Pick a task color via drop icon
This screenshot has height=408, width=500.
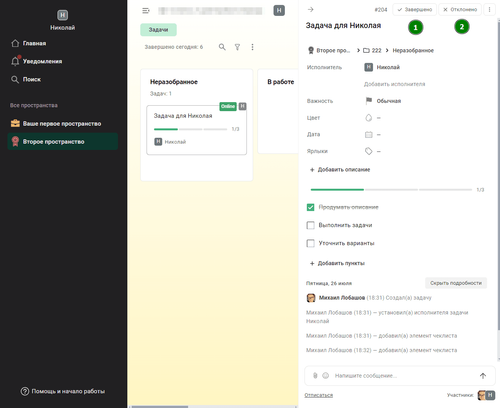(x=368, y=118)
